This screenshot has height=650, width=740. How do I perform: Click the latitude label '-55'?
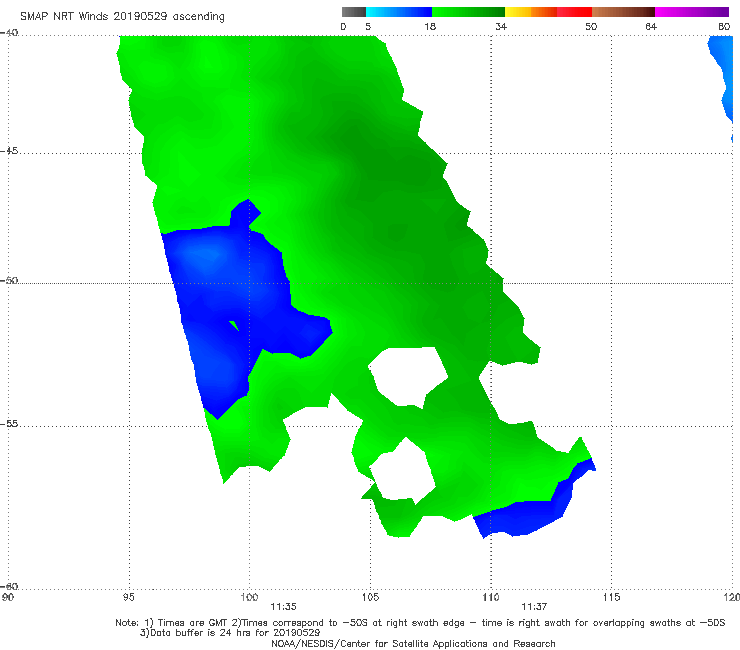click(x=9, y=424)
